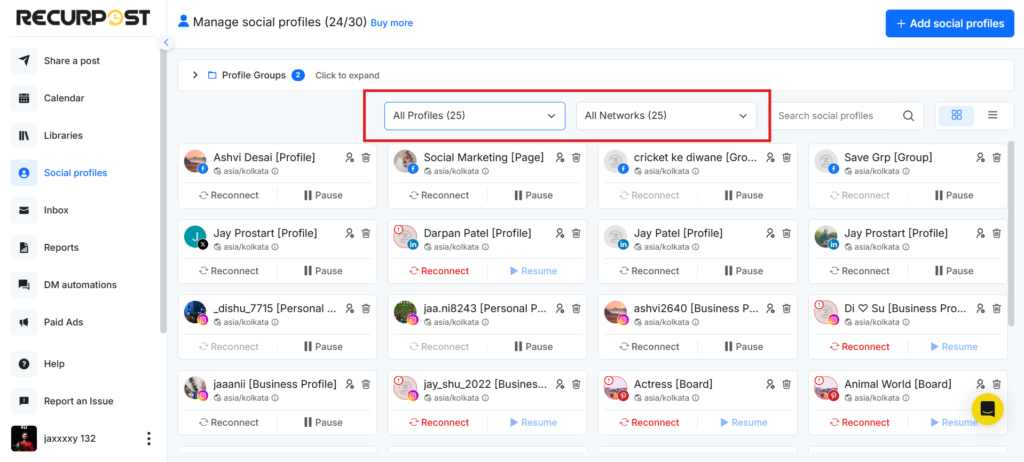Open the chat support widget

pyautogui.click(x=987, y=409)
